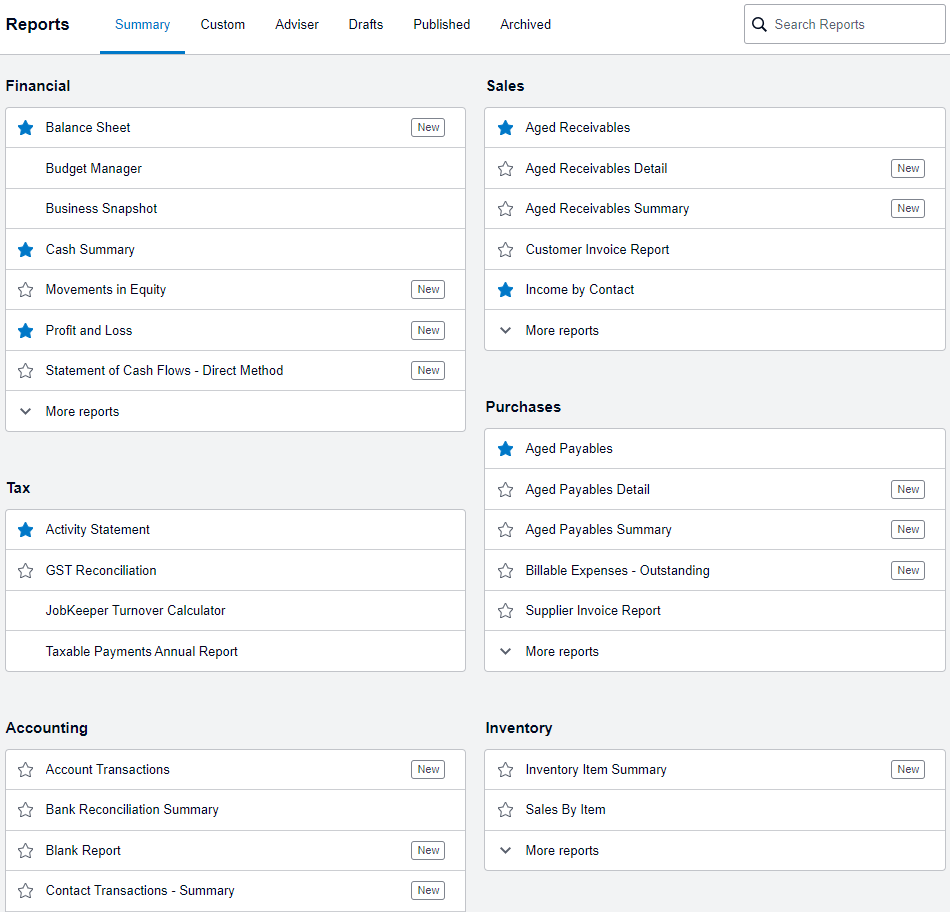Open the Archived tab
The height and width of the screenshot is (912, 950).
point(525,25)
